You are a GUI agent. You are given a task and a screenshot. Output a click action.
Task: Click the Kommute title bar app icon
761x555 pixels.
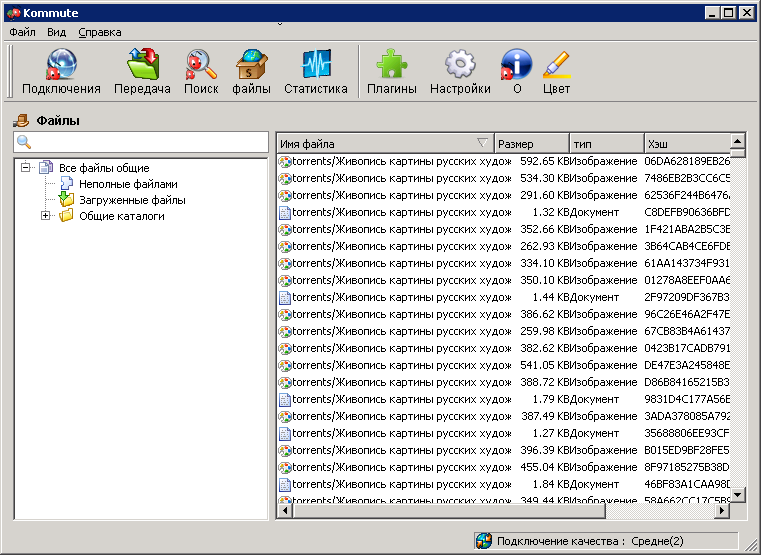pyautogui.click(x=14, y=13)
